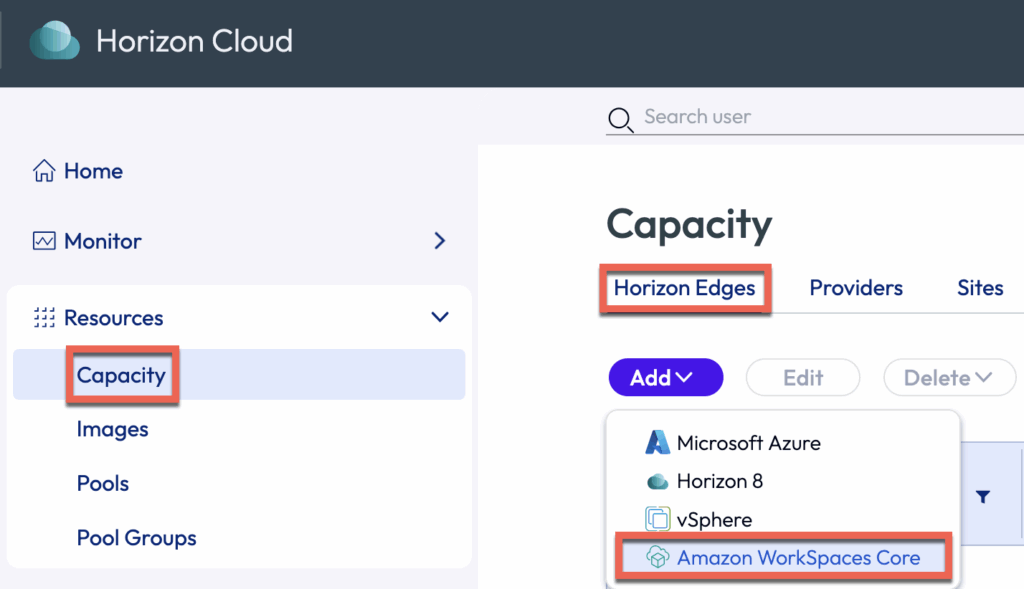Image resolution: width=1024 pixels, height=589 pixels.
Task: Click the column filter funnel icon
Action: pos(983,497)
